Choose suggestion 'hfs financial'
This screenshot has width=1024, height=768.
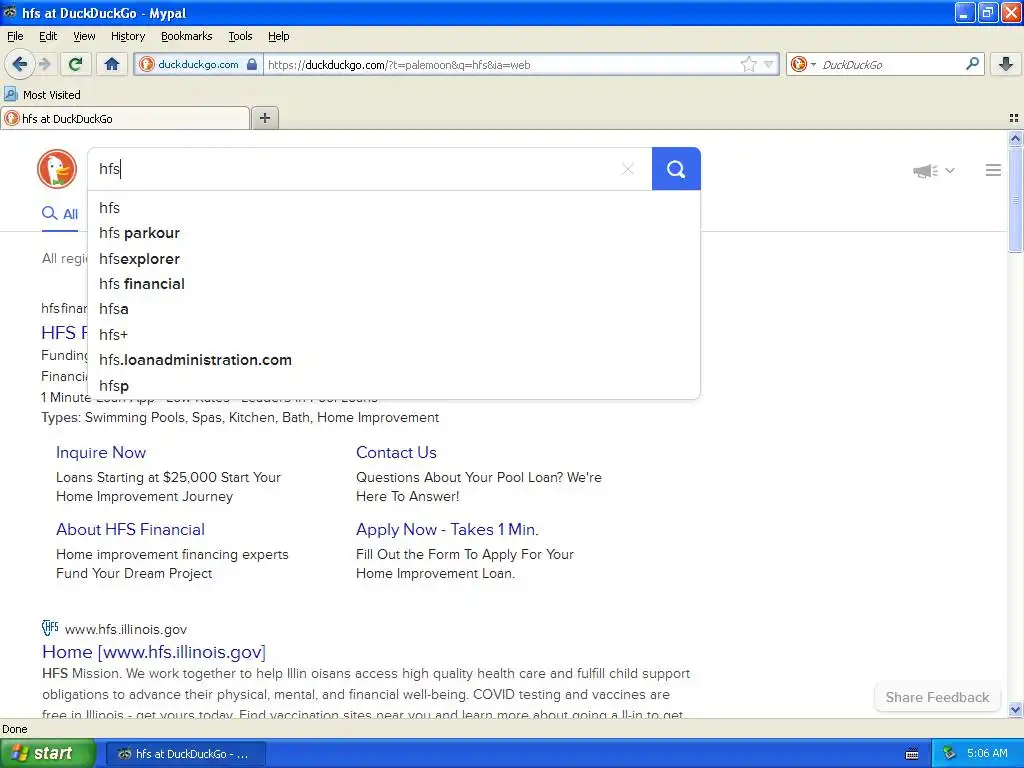(x=394, y=284)
